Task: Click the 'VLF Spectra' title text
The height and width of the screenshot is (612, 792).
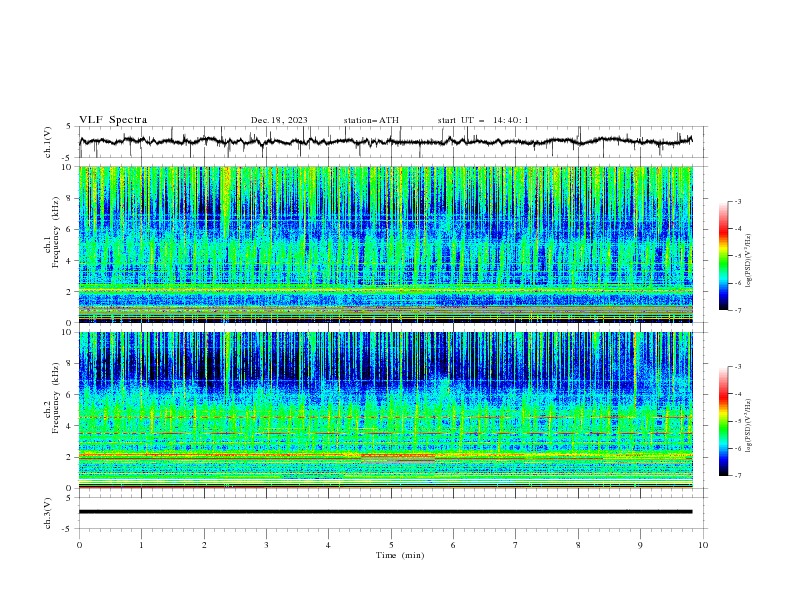Action: click(113, 120)
